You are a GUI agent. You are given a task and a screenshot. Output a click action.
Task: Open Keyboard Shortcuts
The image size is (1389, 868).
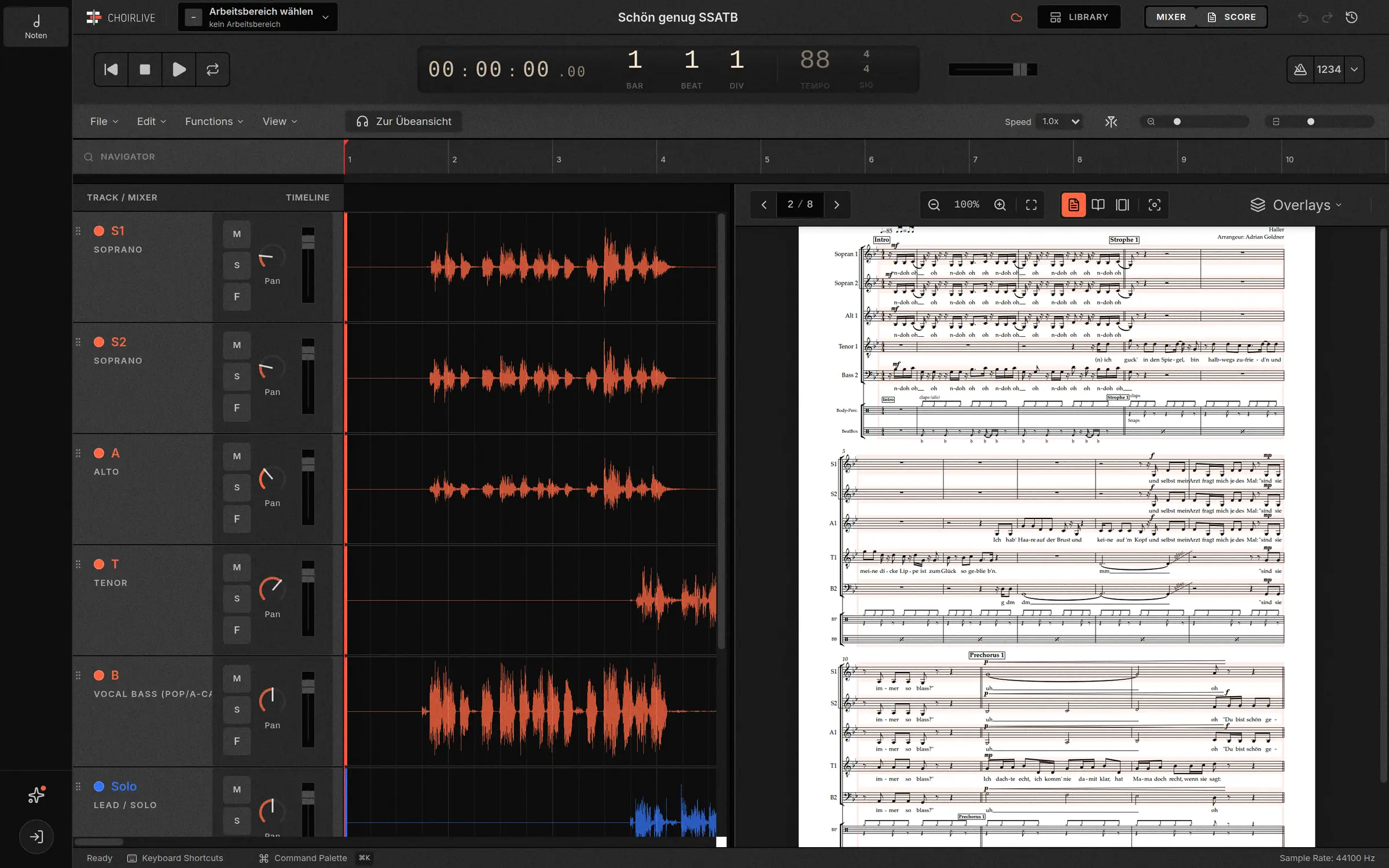[x=175, y=858]
